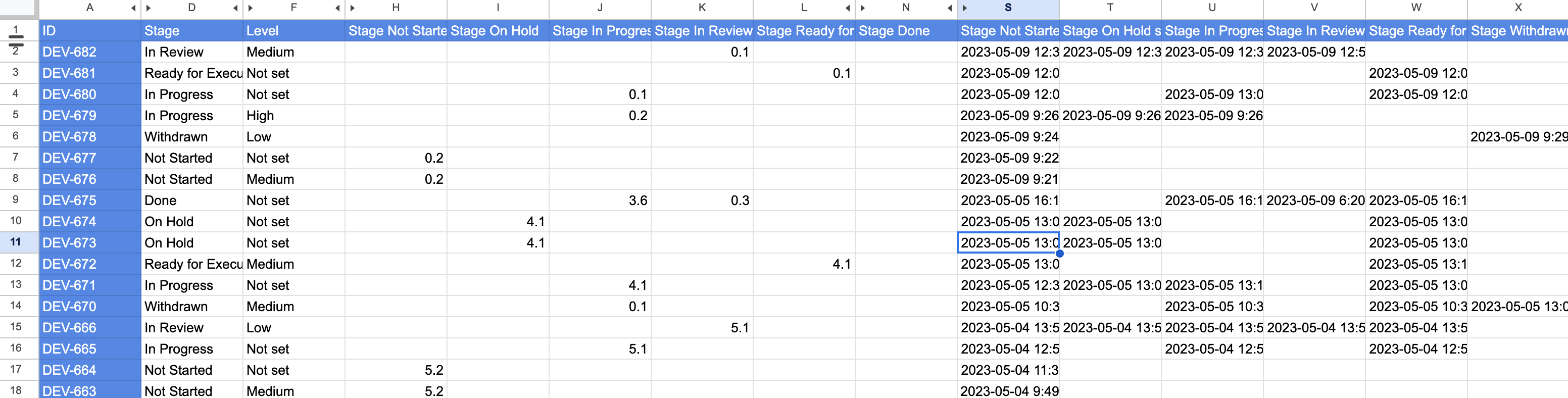Viewport: 1568px width, 398px height.
Task: Select column D header
Action: coord(192,8)
